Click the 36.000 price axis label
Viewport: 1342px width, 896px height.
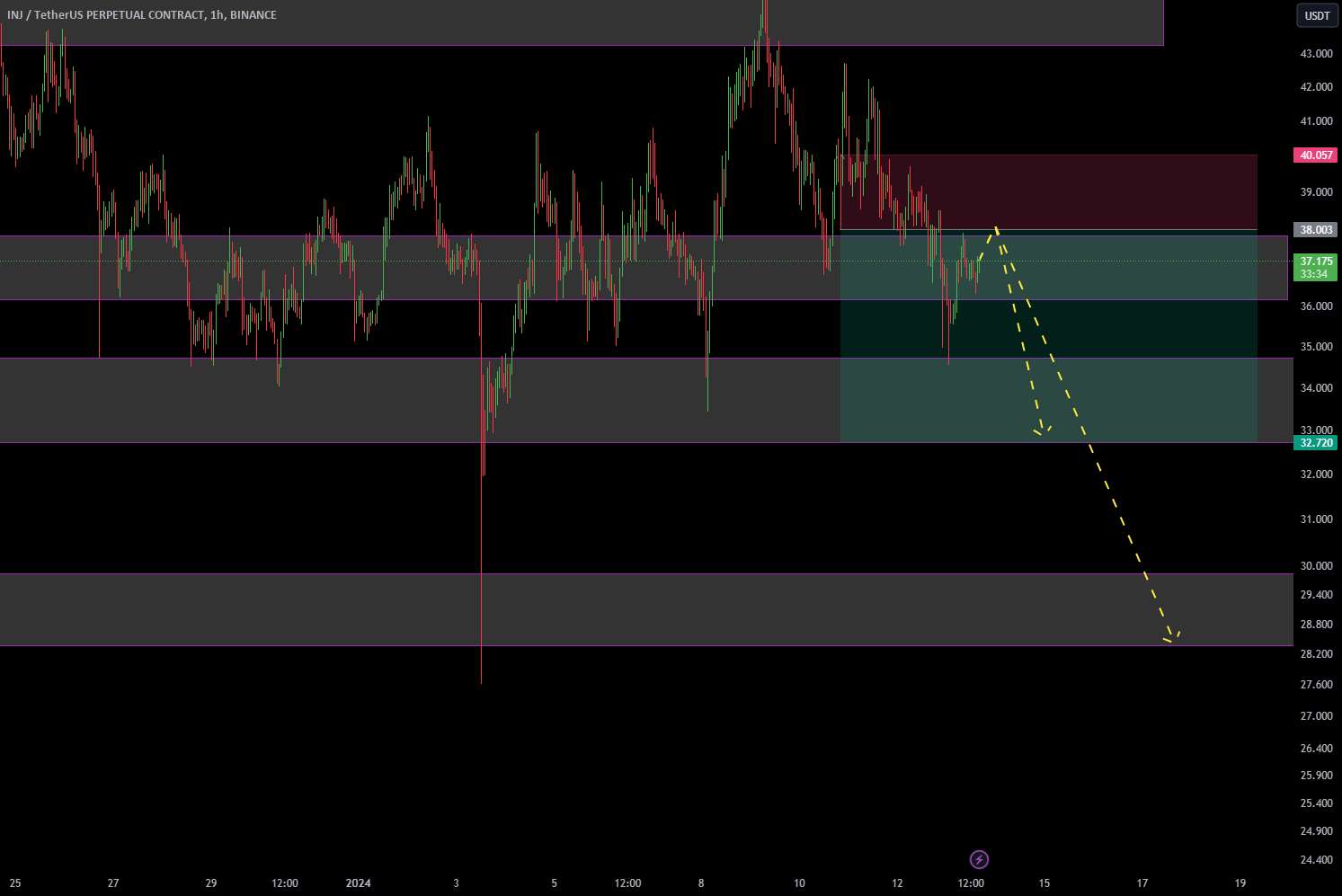pyautogui.click(x=1316, y=306)
